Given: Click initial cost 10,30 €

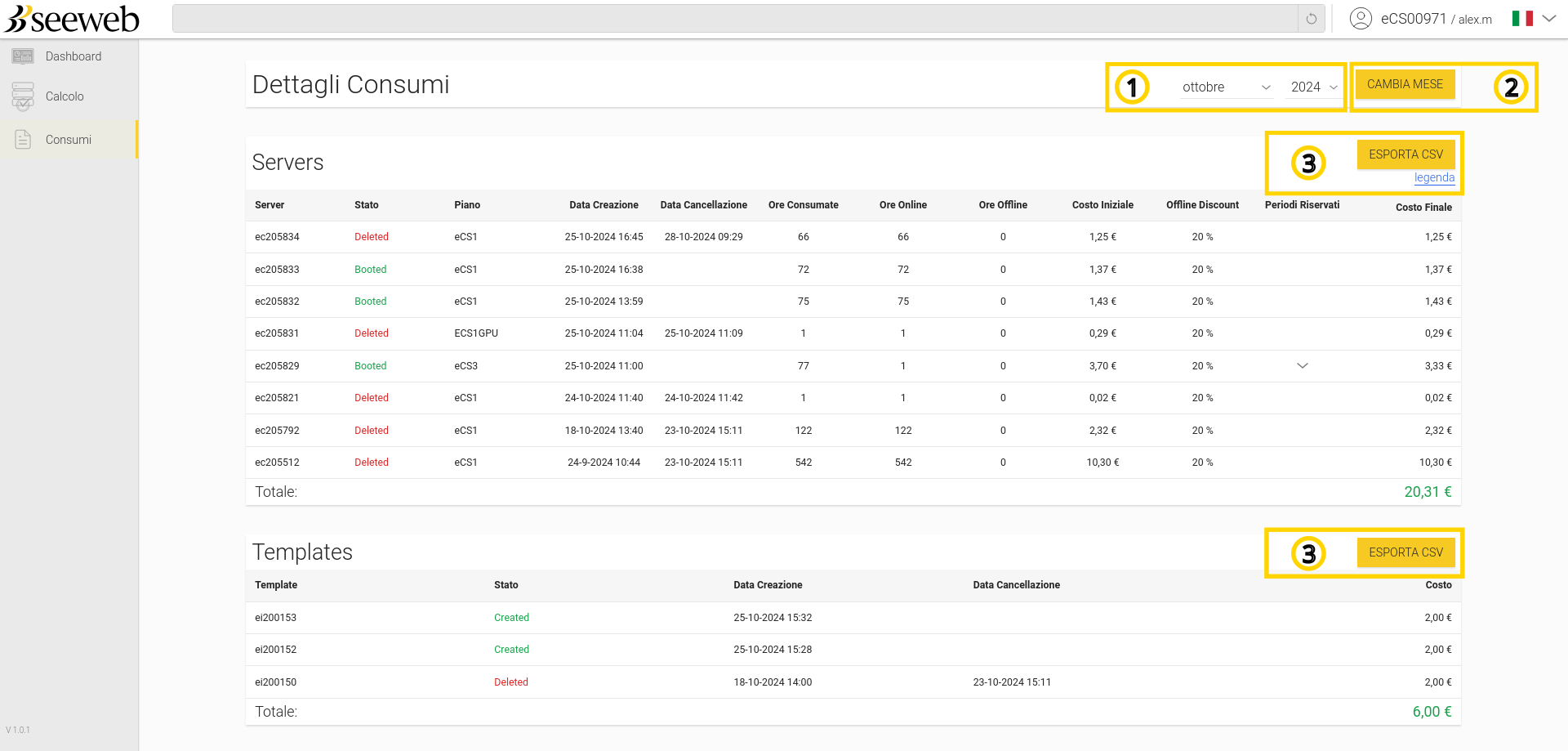Looking at the screenshot, I should point(1102,463).
